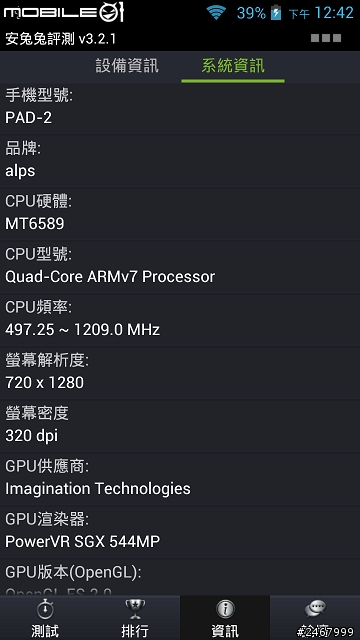Tap the info icon in the bottom bar

click(225, 610)
